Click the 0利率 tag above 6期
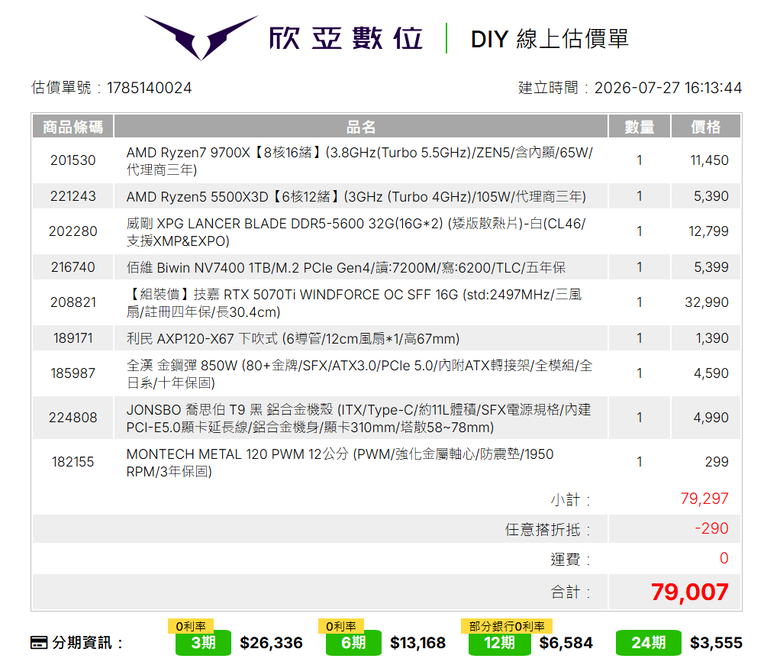 pyautogui.click(x=341, y=626)
